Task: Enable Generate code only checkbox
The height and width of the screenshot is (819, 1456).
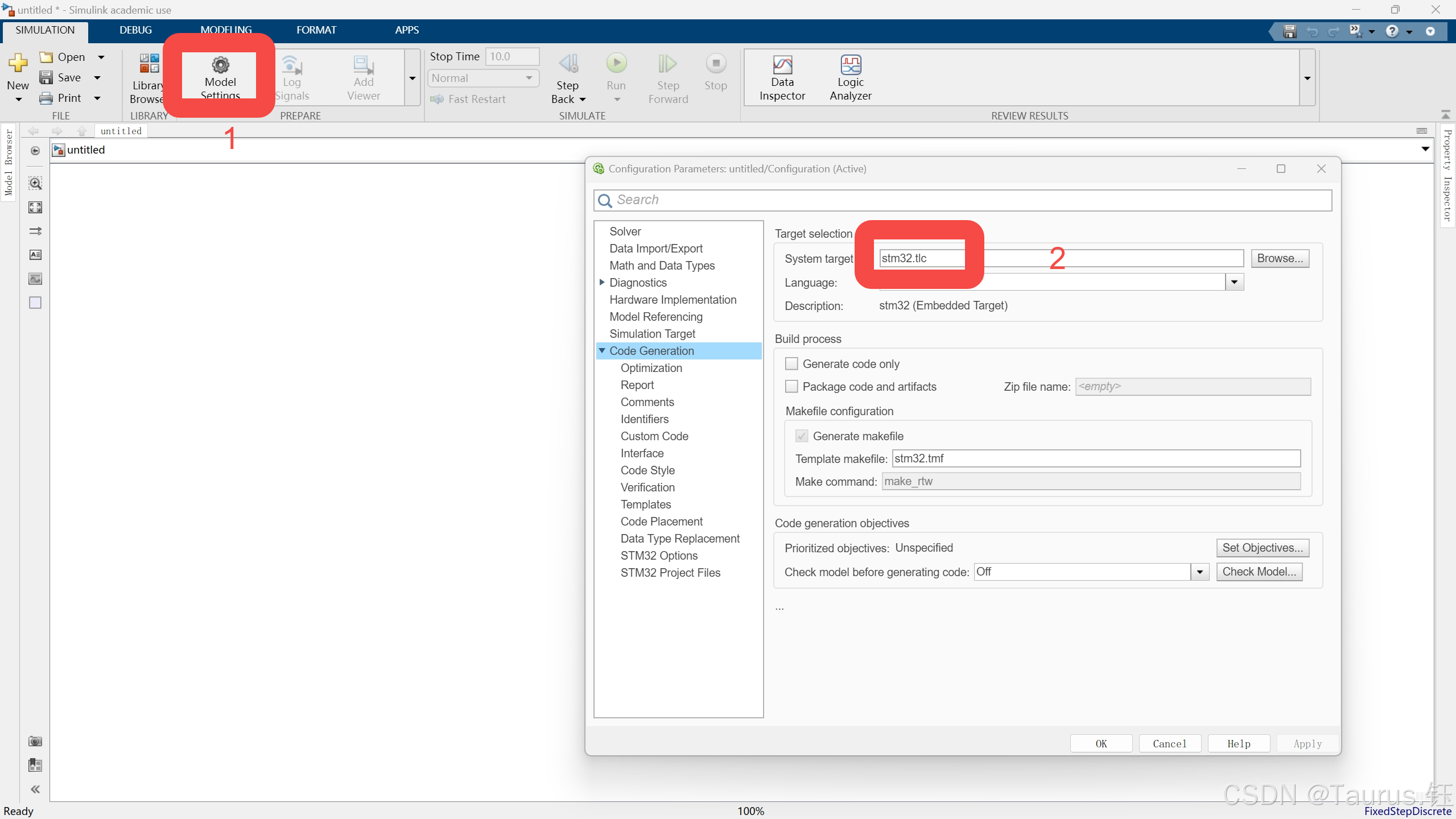Action: (791, 363)
